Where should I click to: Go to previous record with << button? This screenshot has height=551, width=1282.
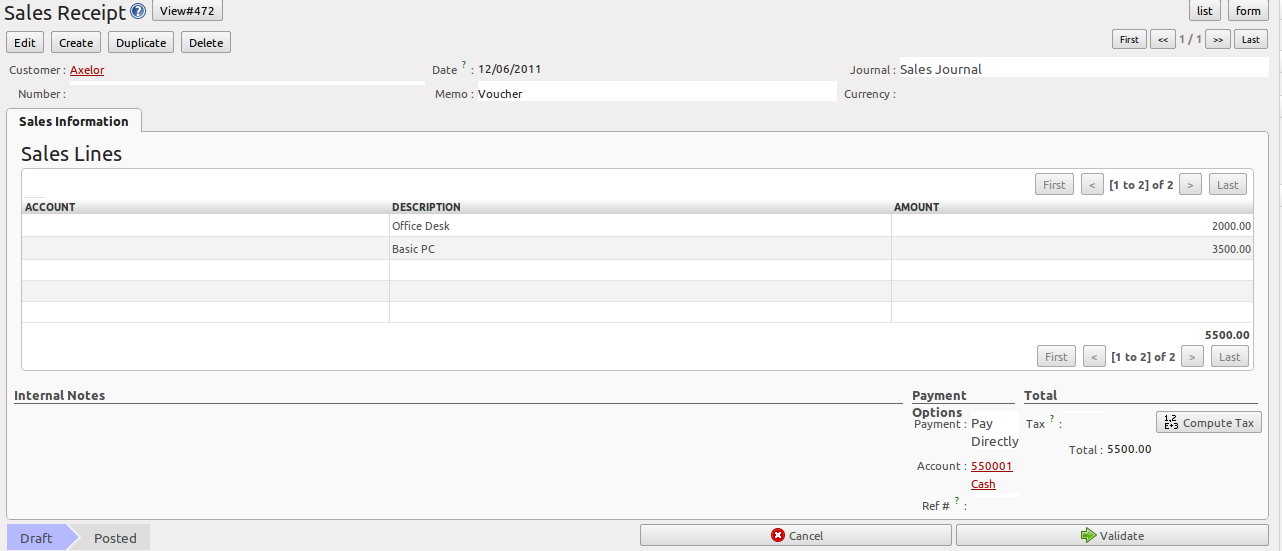pyautogui.click(x=1162, y=40)
